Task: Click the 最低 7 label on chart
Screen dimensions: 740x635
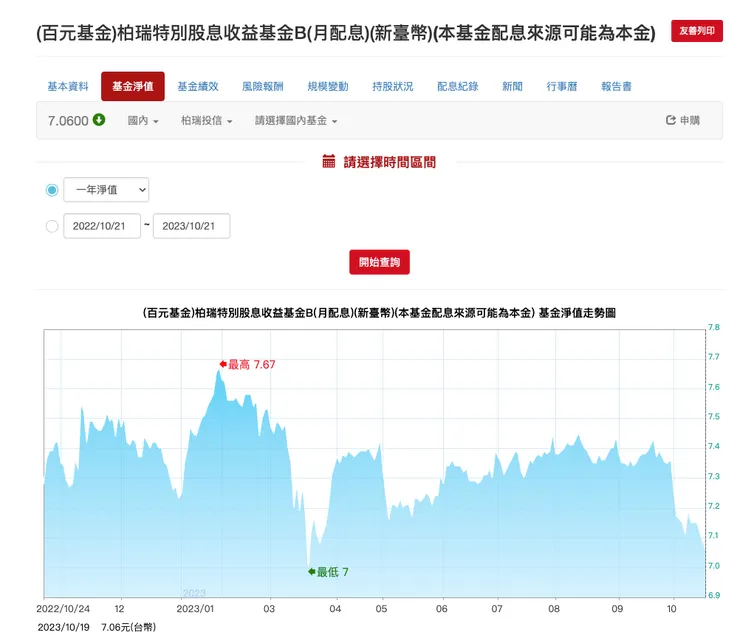Action: [x=332, y=572]
